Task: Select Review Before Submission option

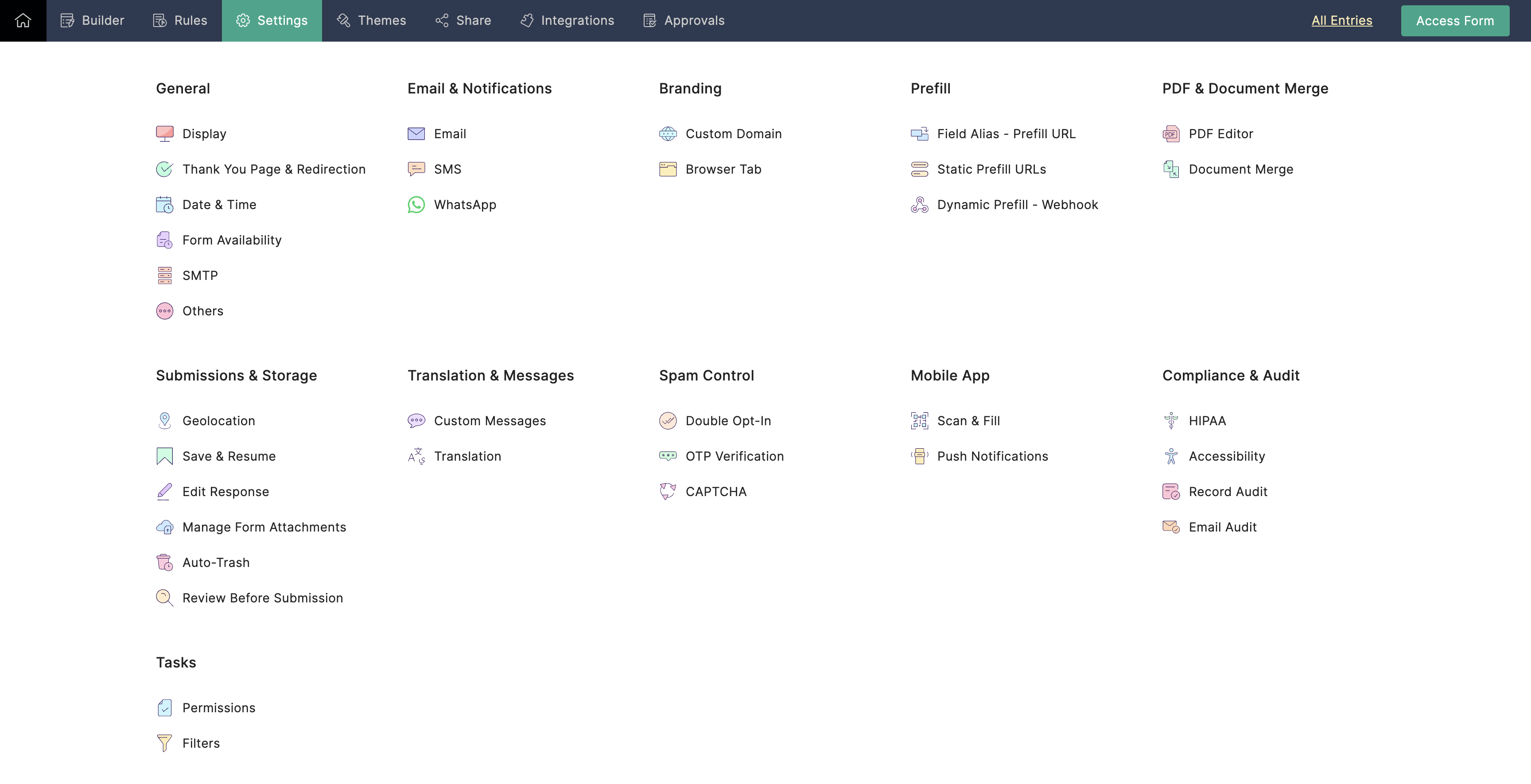Action: coord(262,598)
